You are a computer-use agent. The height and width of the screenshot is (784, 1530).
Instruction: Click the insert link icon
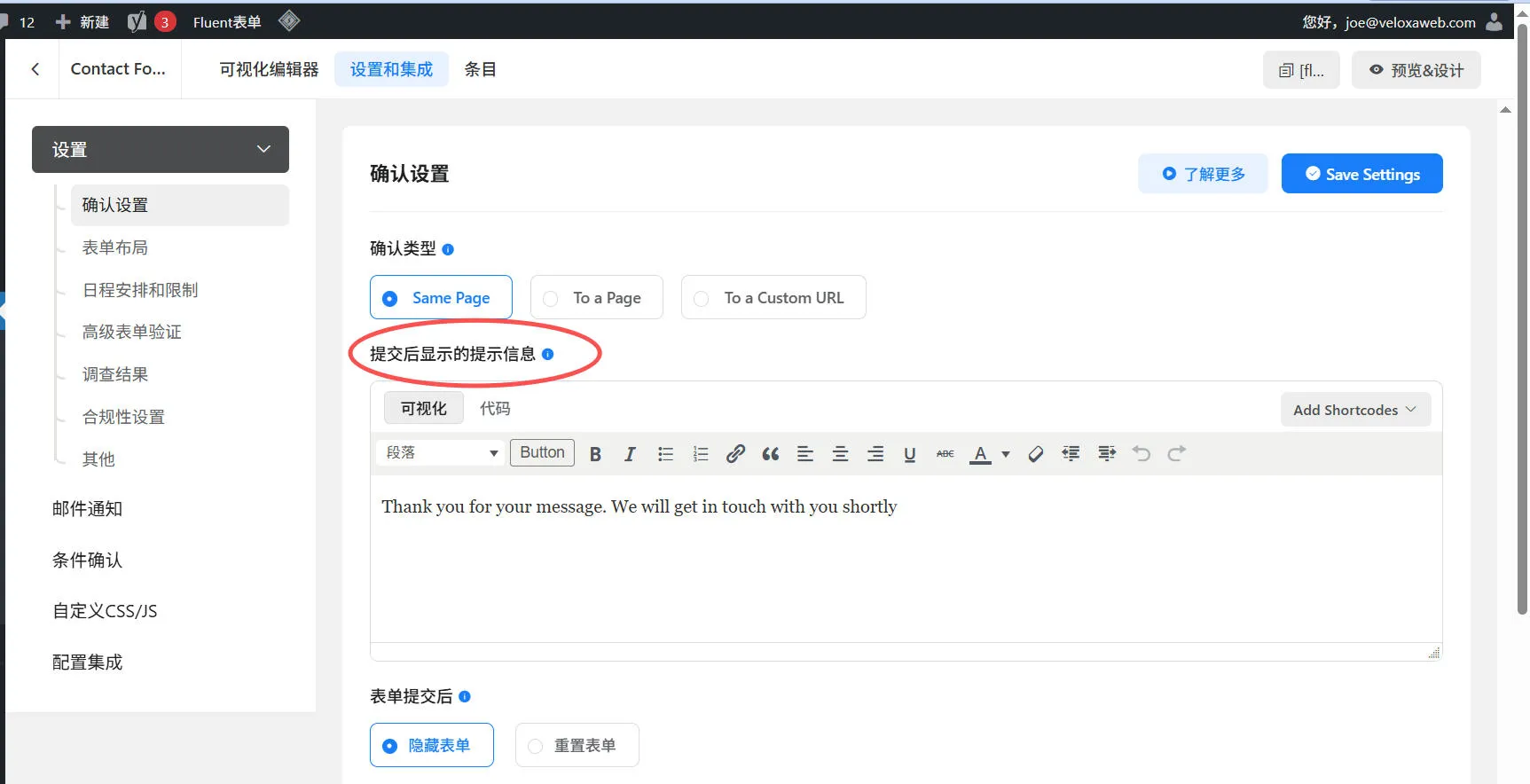(735, 454)
